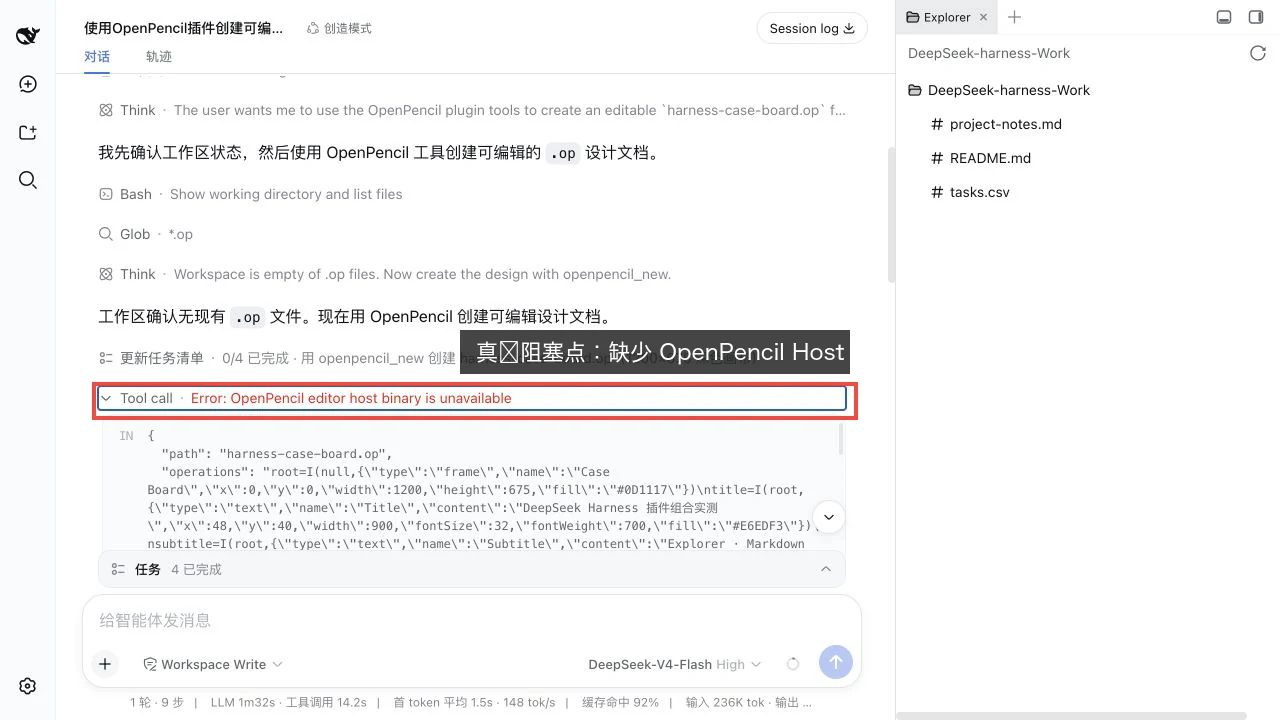Click the message '工作区确认无现有 .op 文件'

[x=355, y=317]
